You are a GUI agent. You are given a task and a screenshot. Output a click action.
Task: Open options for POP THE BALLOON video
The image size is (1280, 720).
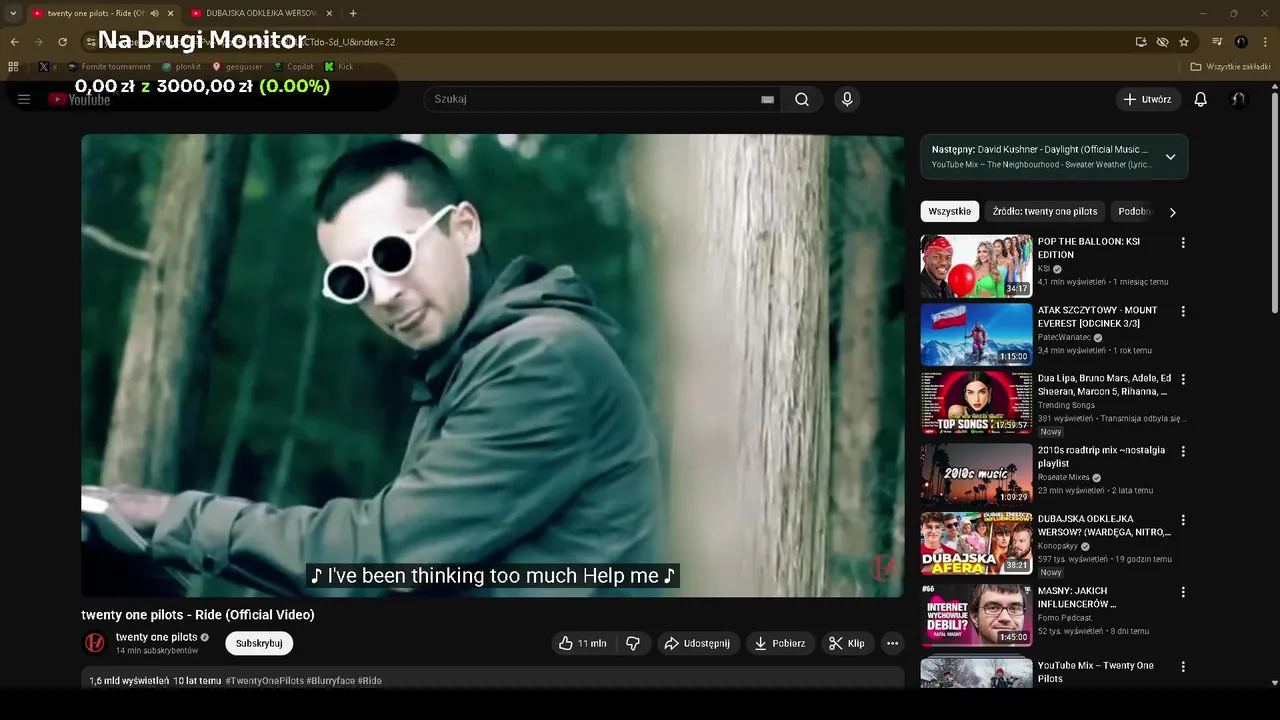(x=1183, y=243)
